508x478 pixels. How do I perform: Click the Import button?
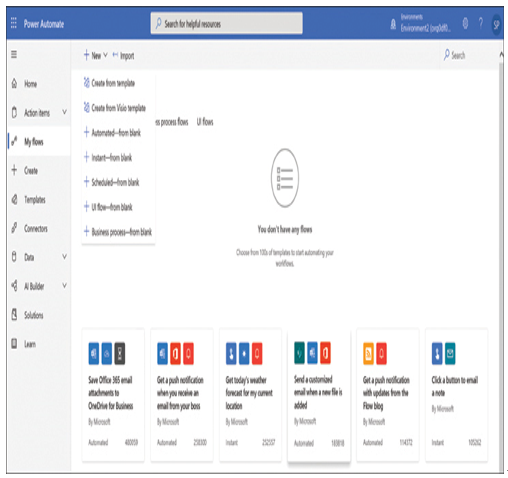(x=123, y=56)
